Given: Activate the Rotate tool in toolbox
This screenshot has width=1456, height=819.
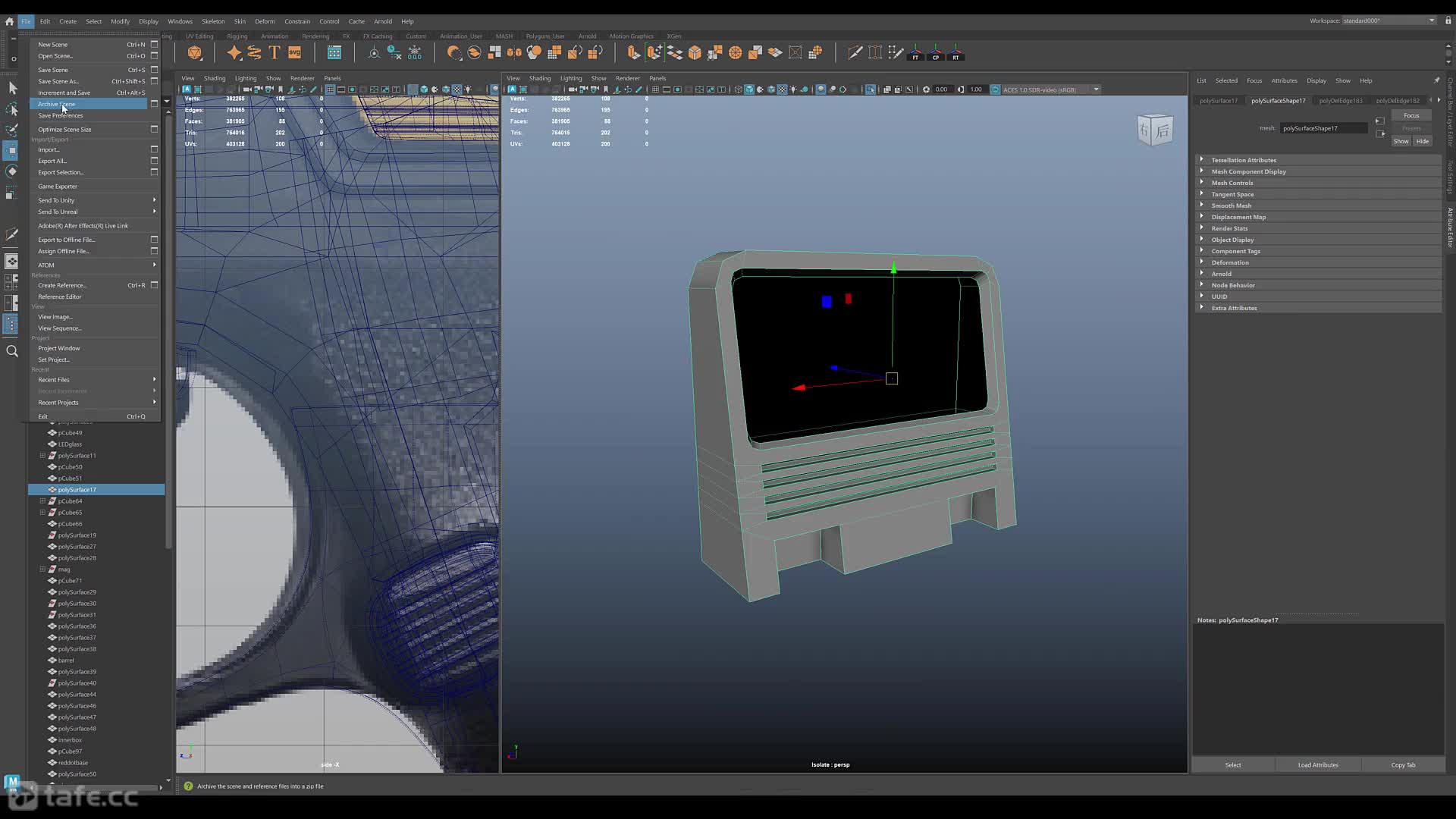Looking at the screenshot, I should point(12,171).
